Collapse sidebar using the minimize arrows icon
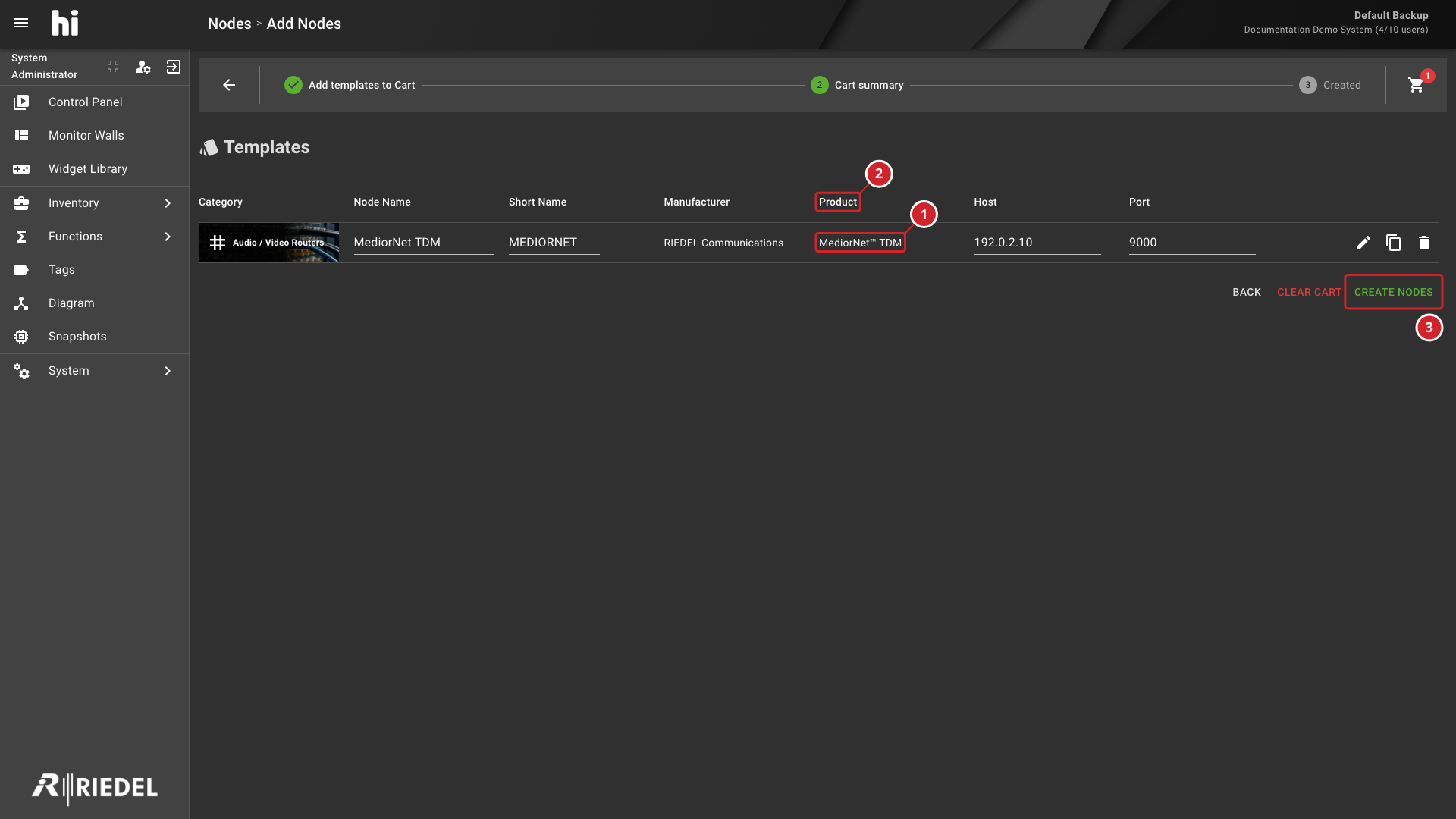1456x819 pixels. (113, 67)
